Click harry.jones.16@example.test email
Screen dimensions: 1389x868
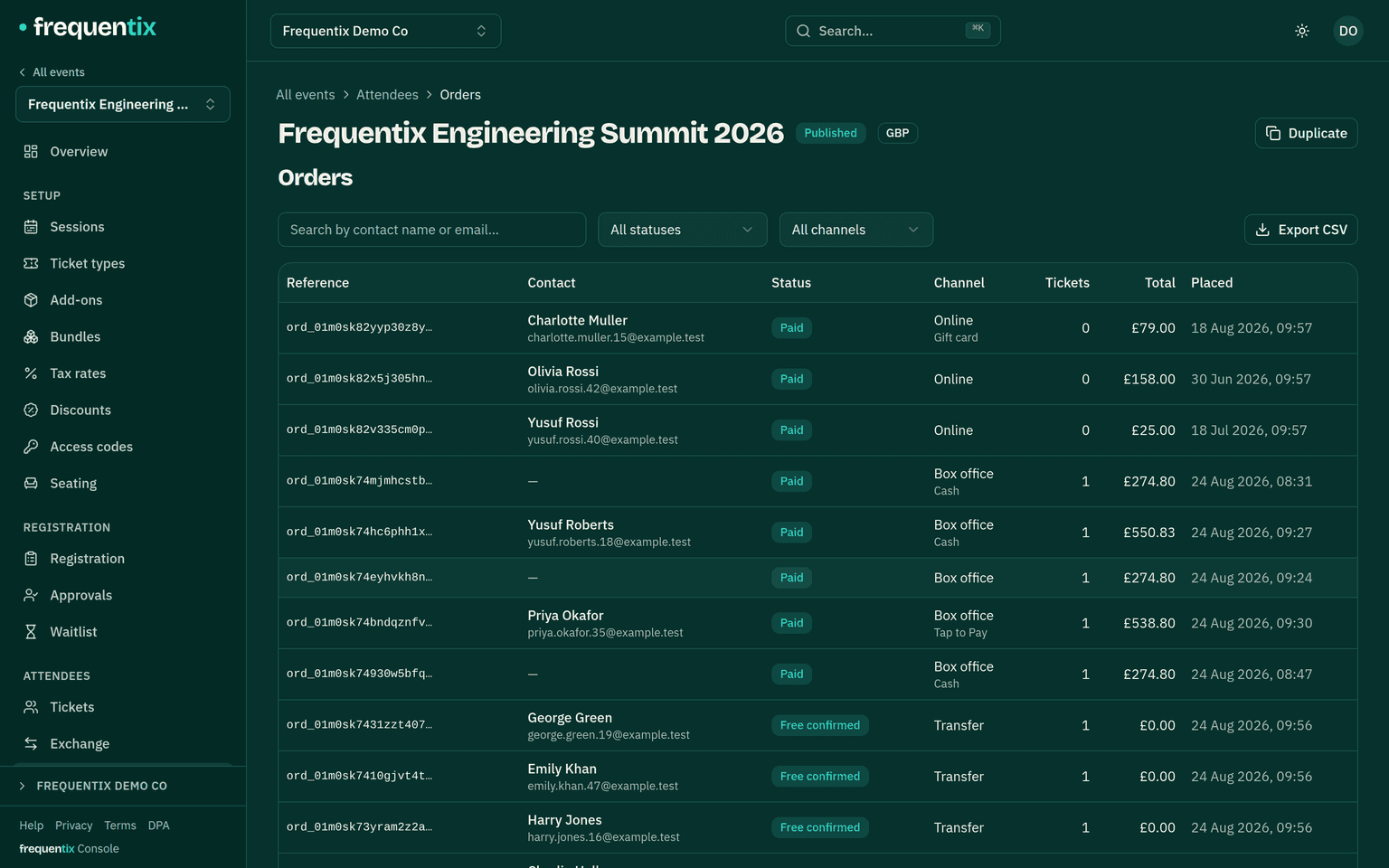click(604, 837)
